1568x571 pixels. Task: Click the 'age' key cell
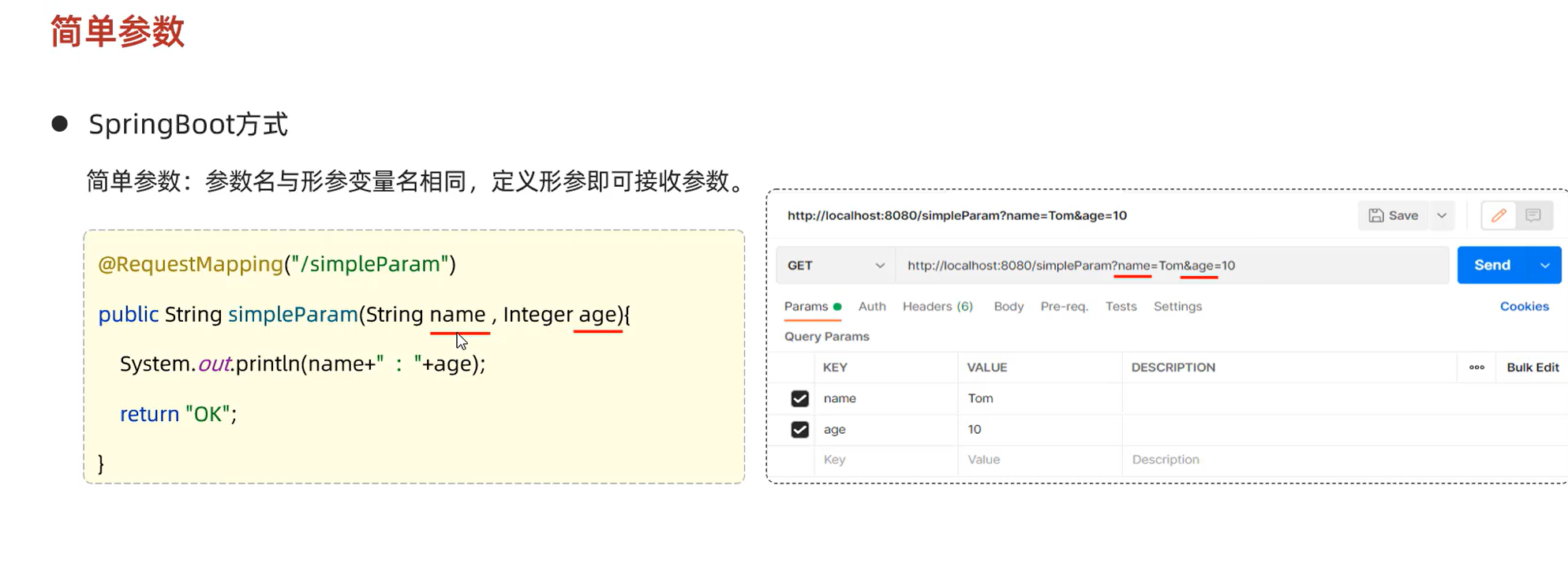click(x=885, y=430)
